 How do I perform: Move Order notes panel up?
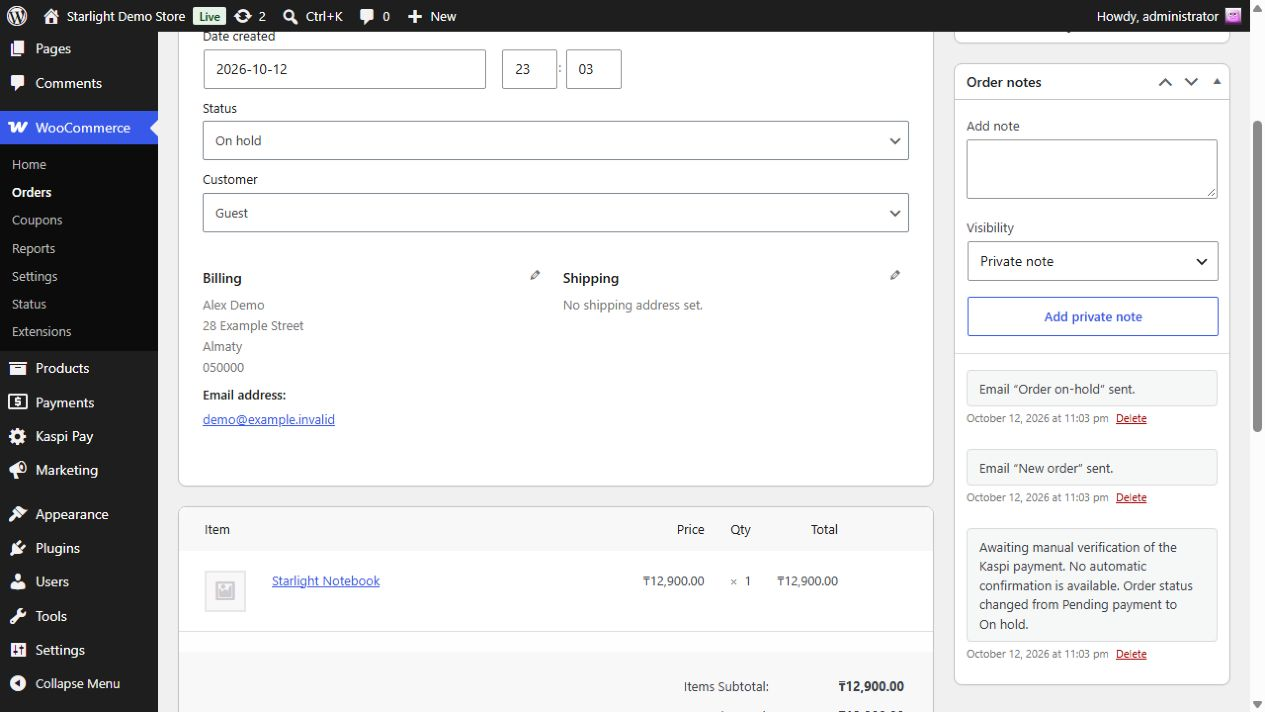[x=1165, y=82]
